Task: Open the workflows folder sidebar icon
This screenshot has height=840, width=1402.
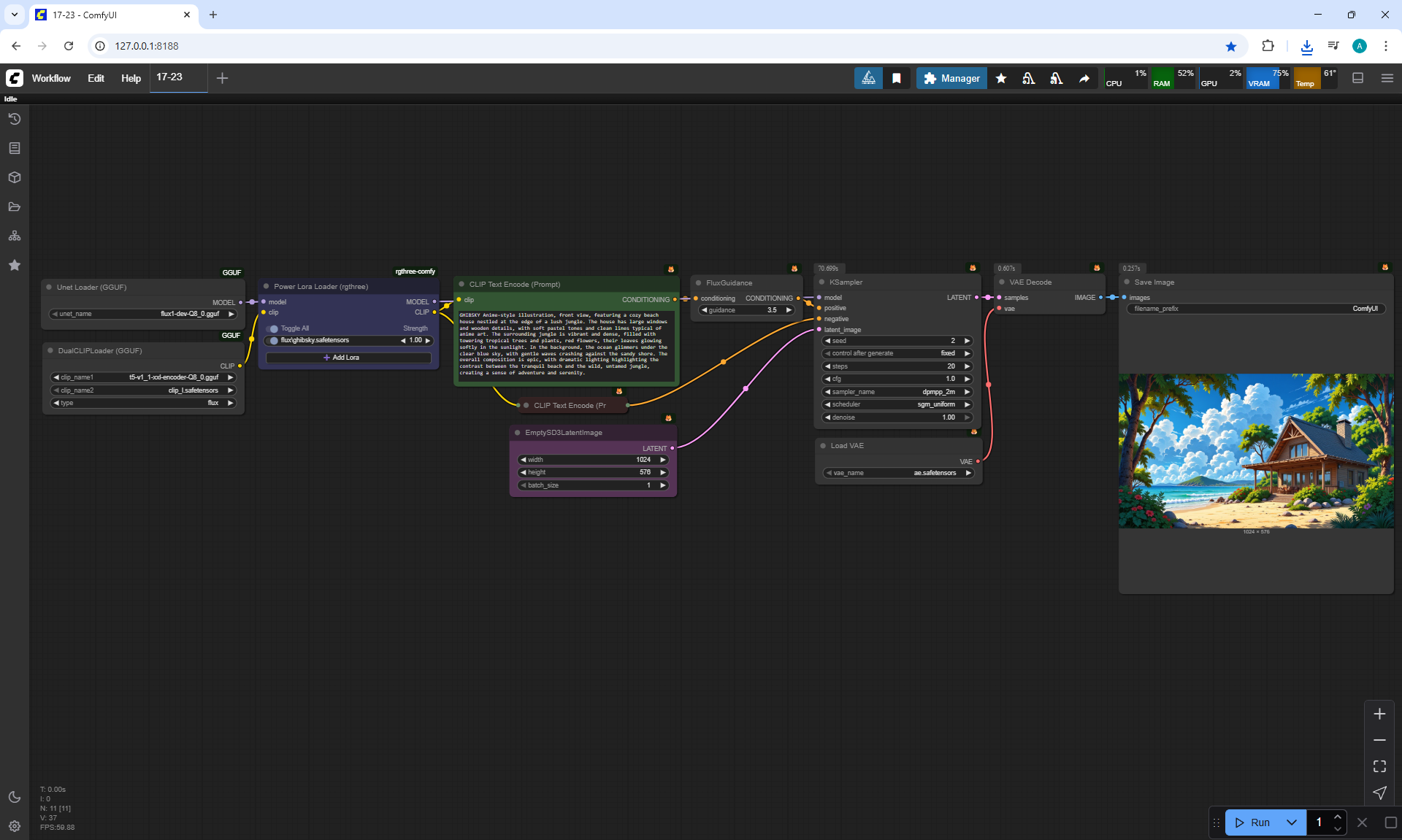Action: coord(15,207)
